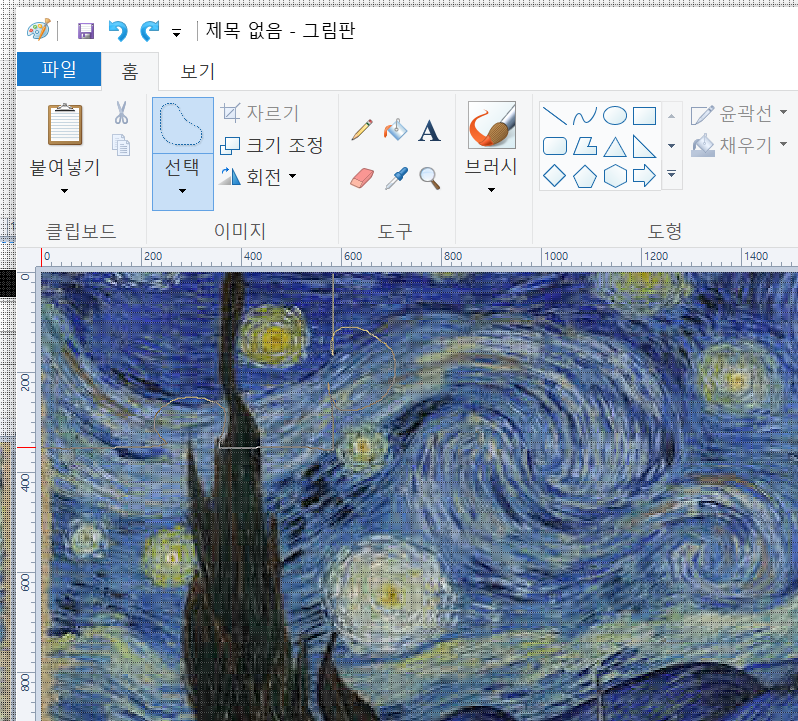Choose the right triangle shape
The height and width of the screenshot is (721, 798).
[x=644, y=147]
